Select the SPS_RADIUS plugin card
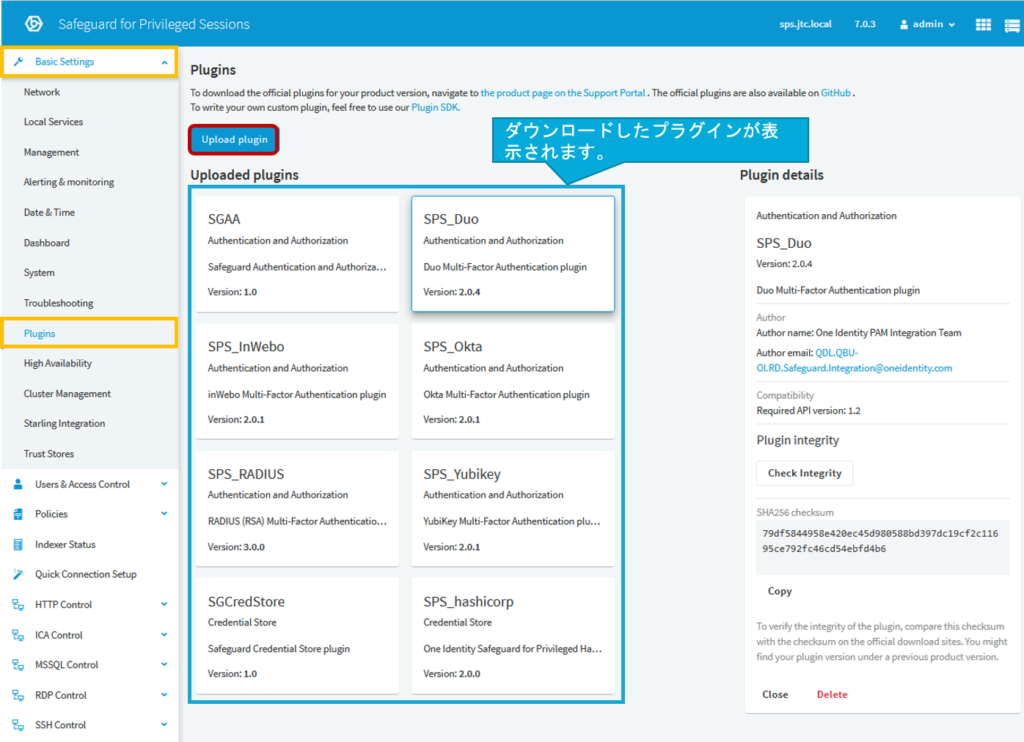Screen dimensions: 1024x742 click(297, 508)
